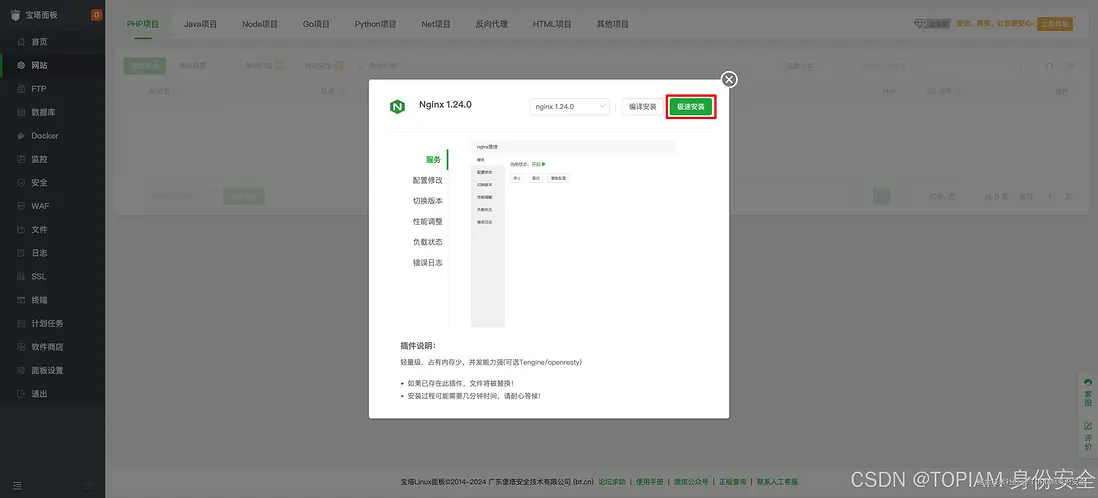Click the orange 立即体验 button
This screenshot has height=498, width=1098.
tap(1055, 24)
